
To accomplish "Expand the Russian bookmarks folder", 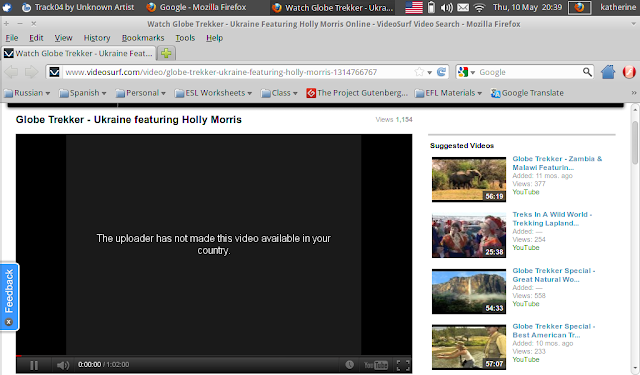I will pyautogui.click(x=27, y=93).
